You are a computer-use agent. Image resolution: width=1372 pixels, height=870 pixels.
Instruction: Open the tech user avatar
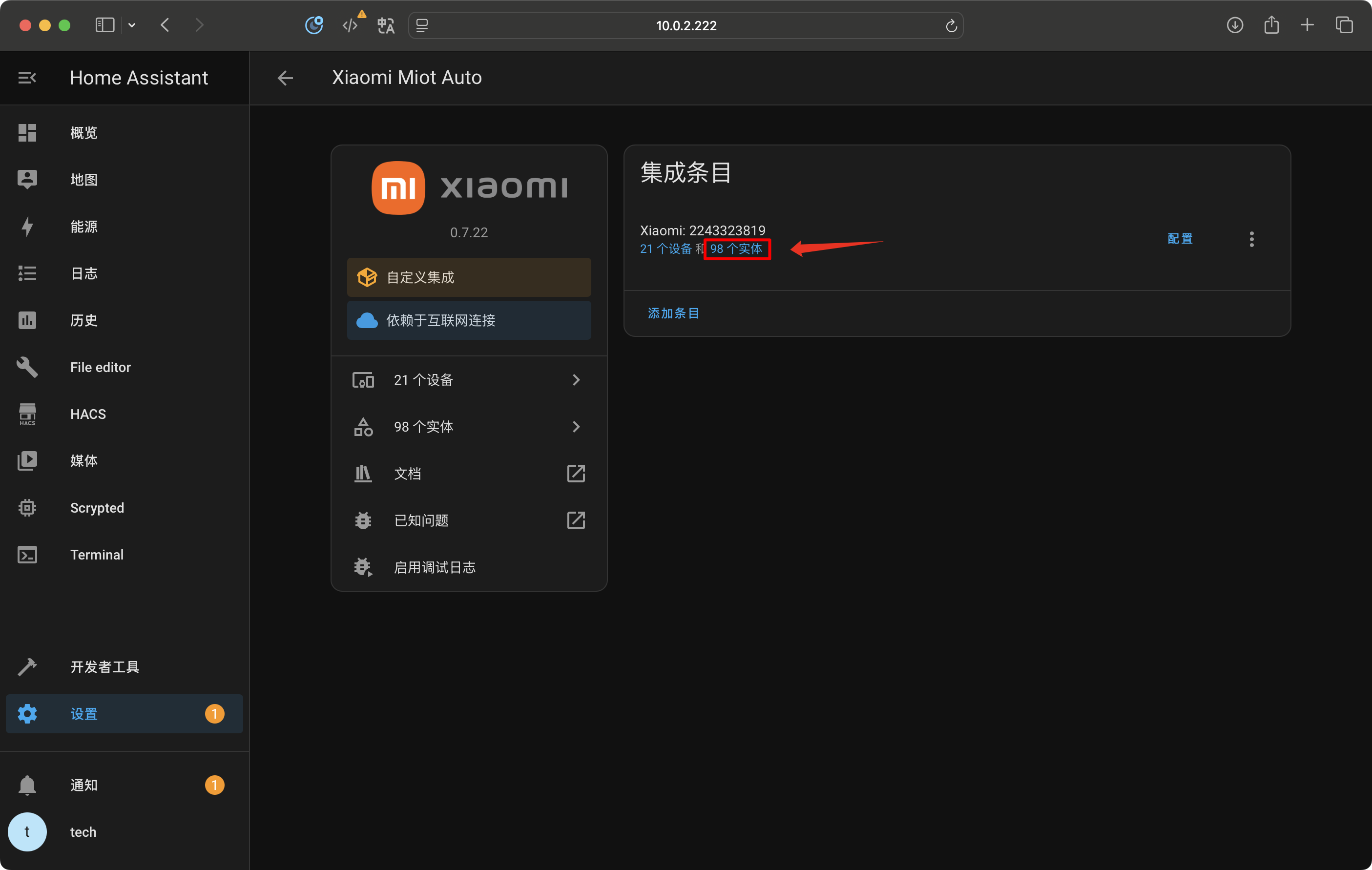tap(27, 832)
